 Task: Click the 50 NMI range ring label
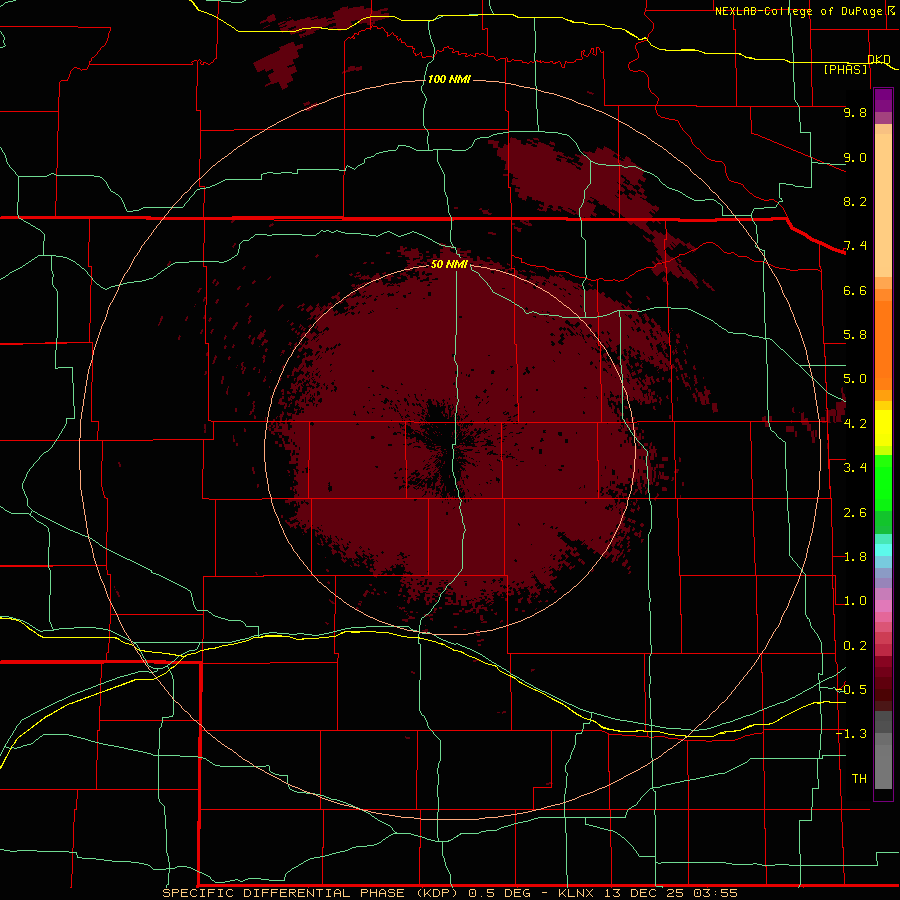pyautogui.click(x=449, y=264)
